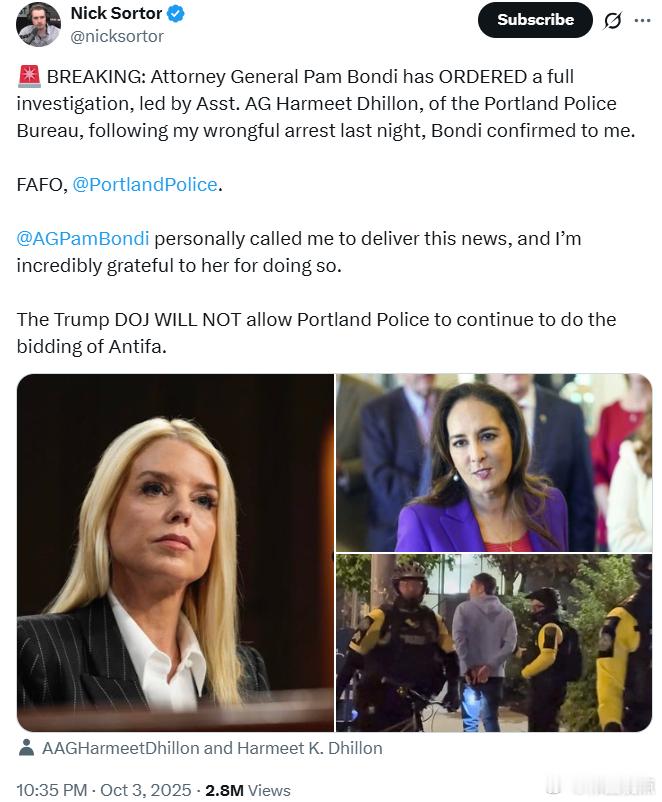View the Pam Bondi photo
Image resolution: width=662 pixels, height=802 pixels.
point(175,552)
